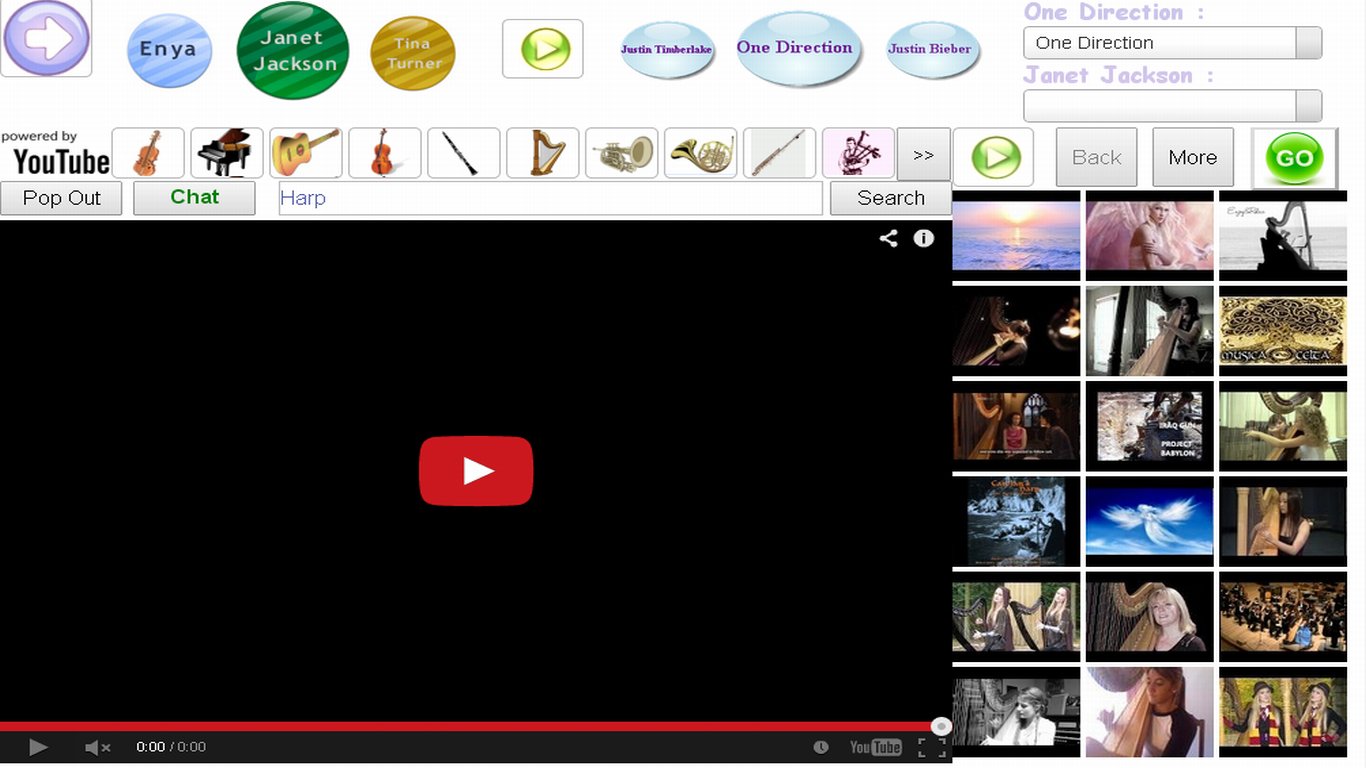Unmute the video player volume
1366x768 pixels.
(97, 747)
